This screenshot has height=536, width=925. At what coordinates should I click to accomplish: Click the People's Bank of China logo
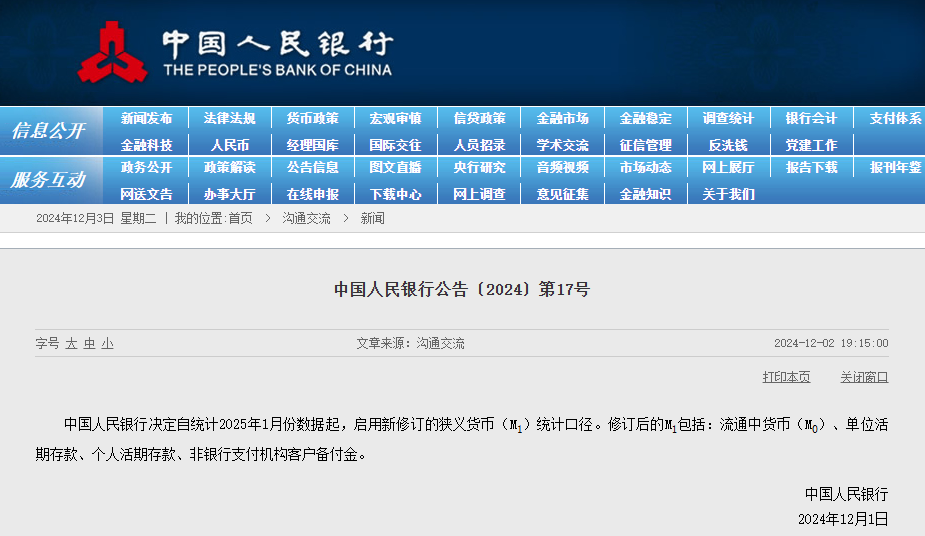pyautogui.click(x=112, y=52)
